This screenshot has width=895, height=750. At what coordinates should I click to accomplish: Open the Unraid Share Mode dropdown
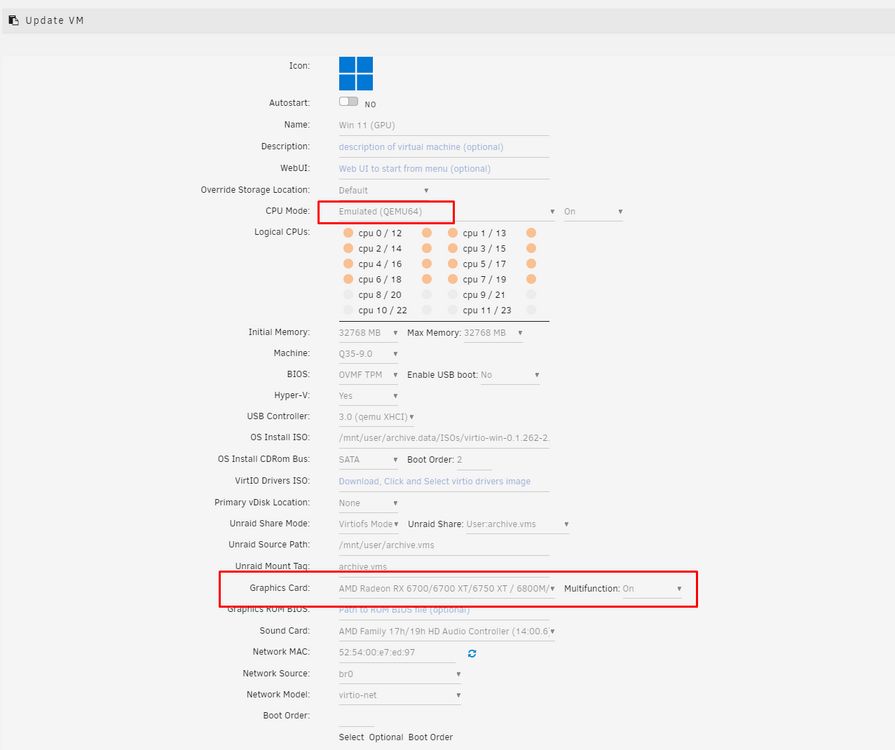(x=369, y=525)
